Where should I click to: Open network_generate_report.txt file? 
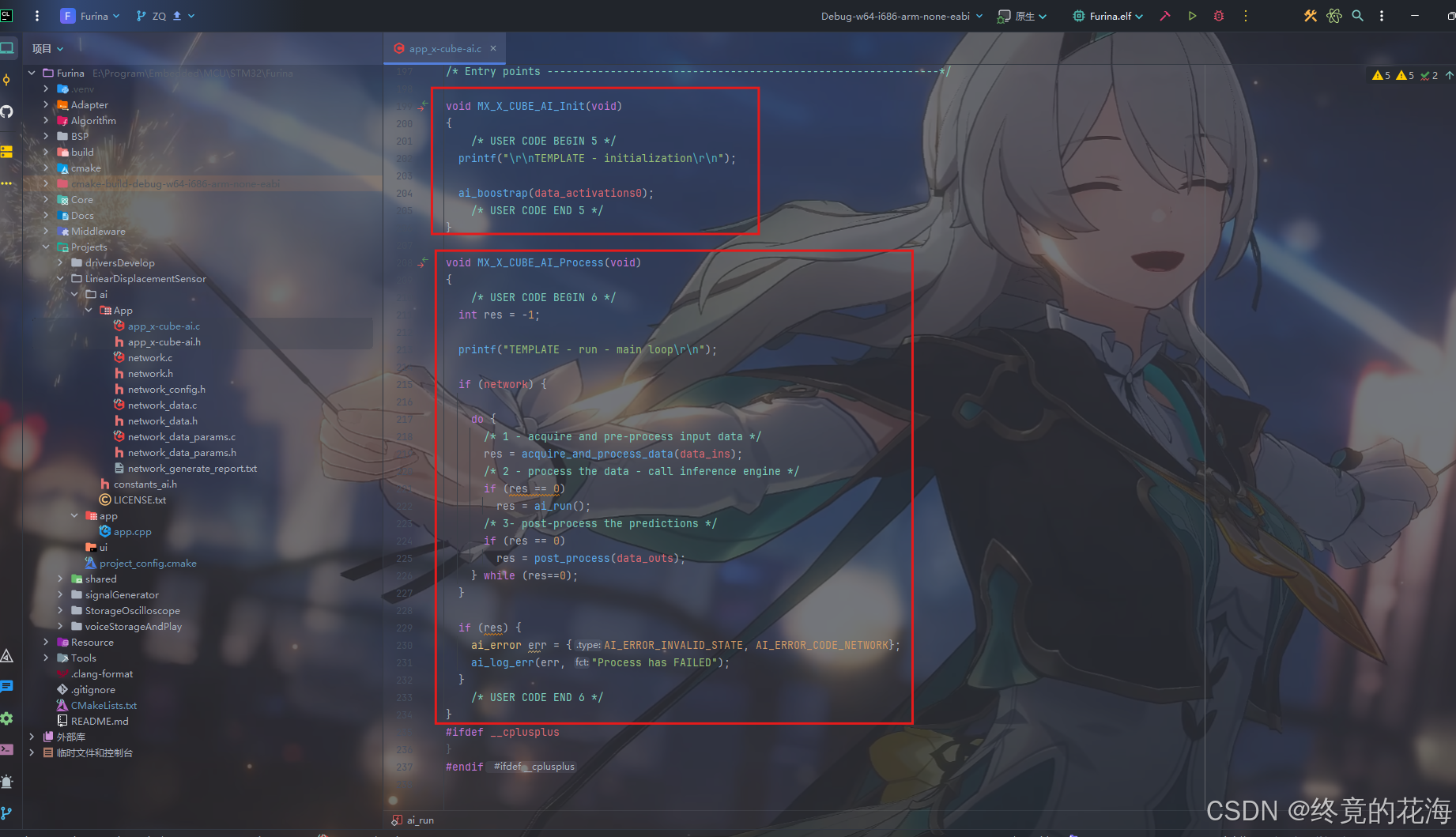[x=192, y=469]
